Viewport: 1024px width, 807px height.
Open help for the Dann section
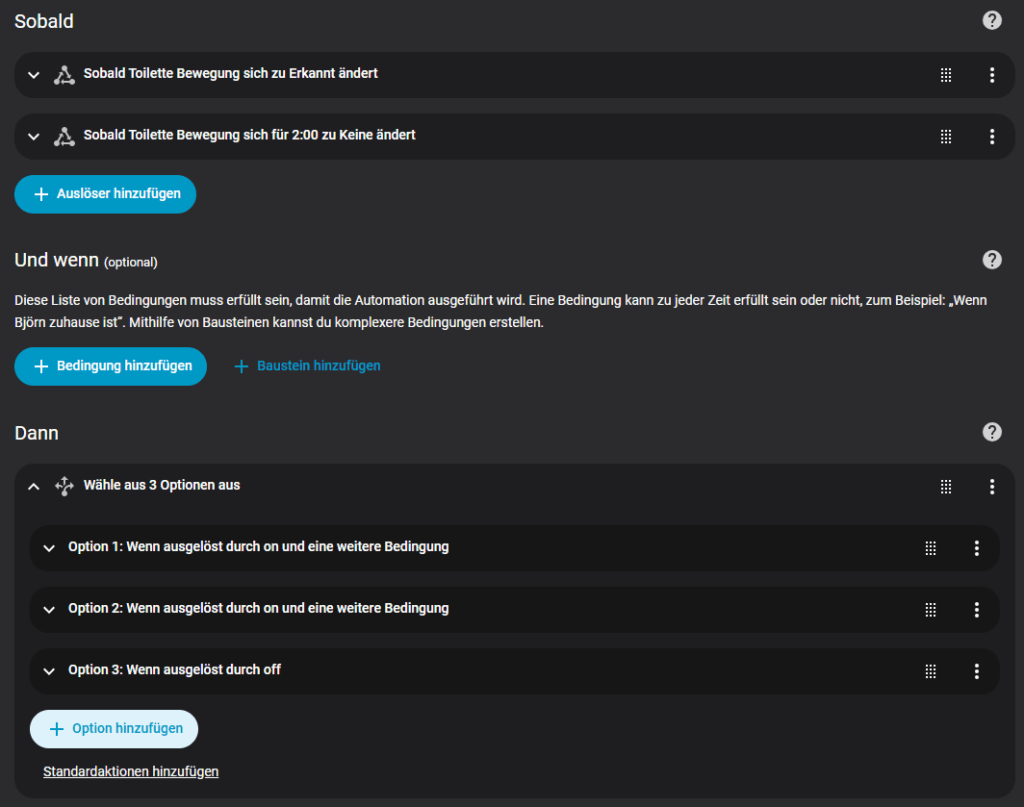(991, 432)
